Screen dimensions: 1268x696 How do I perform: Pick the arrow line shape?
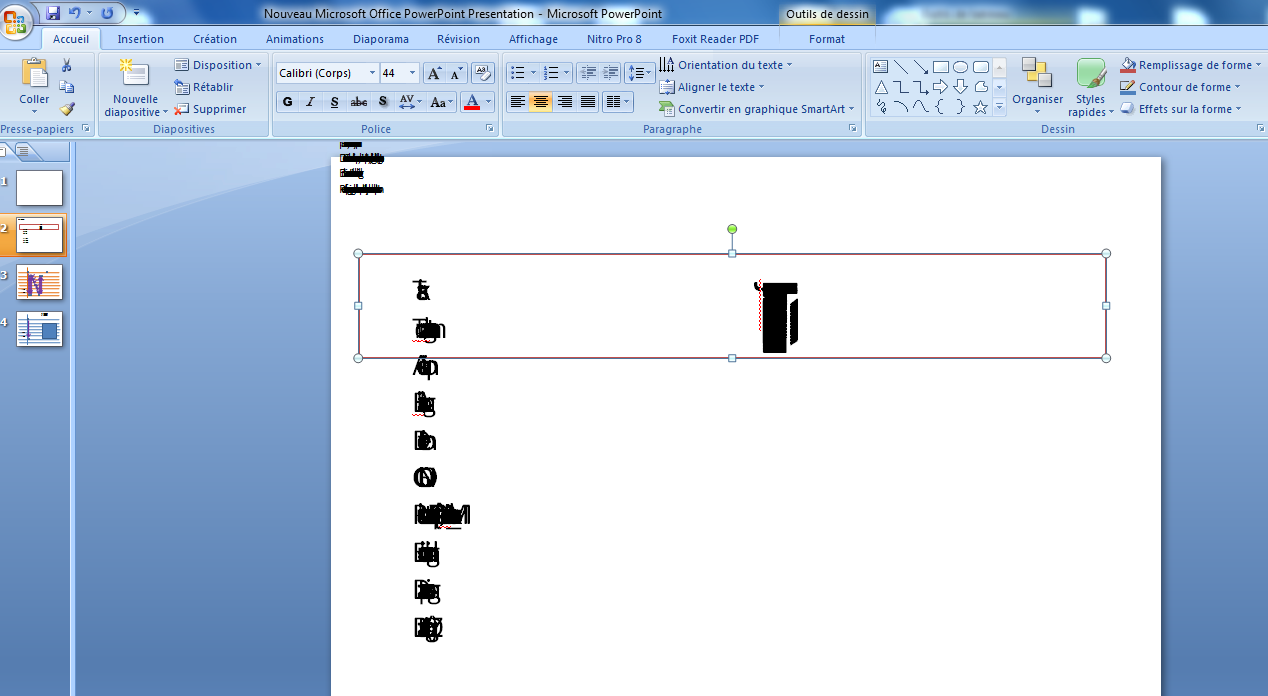(921, 67)
